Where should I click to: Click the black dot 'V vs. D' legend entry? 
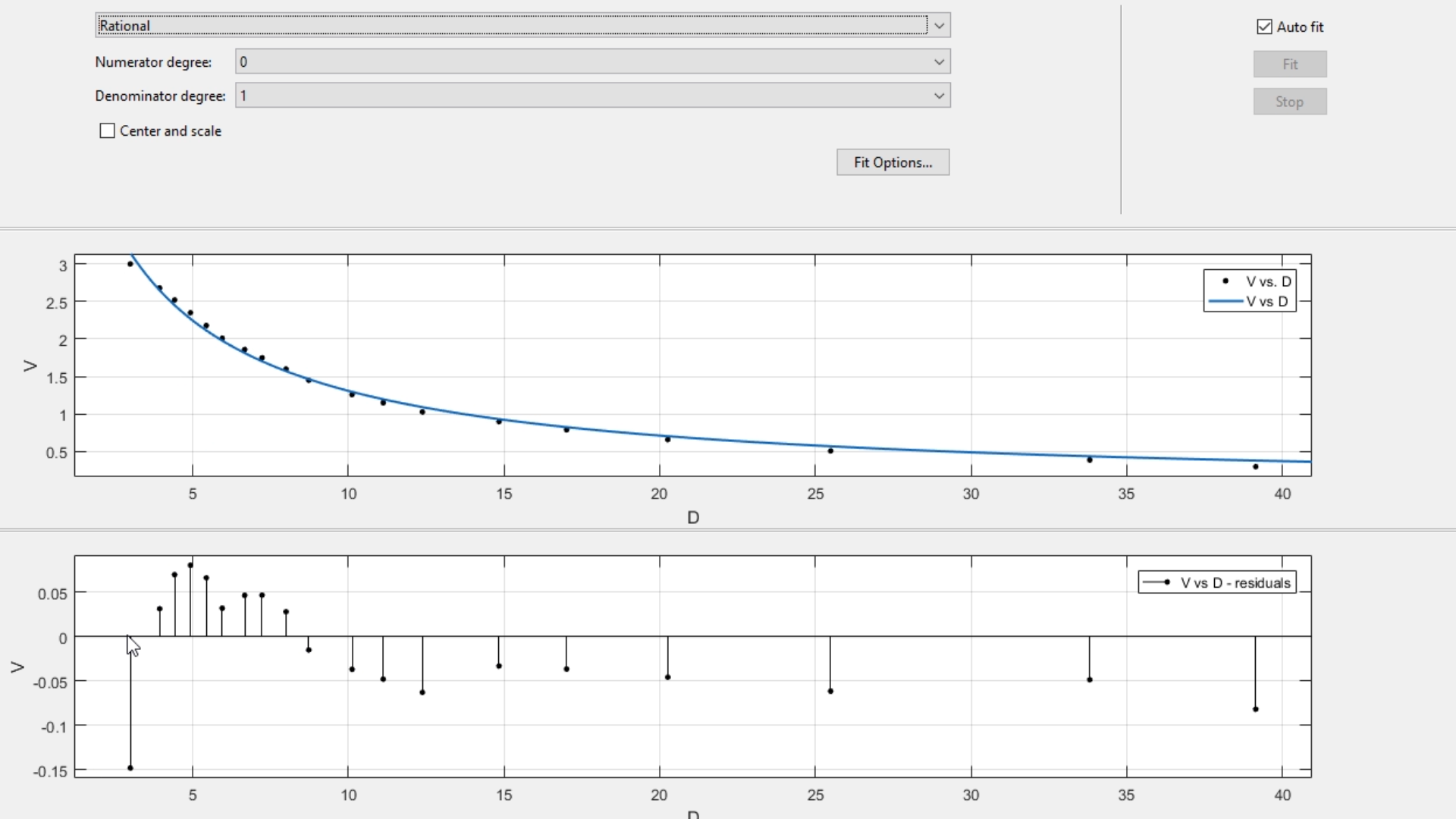point(1267,281)
